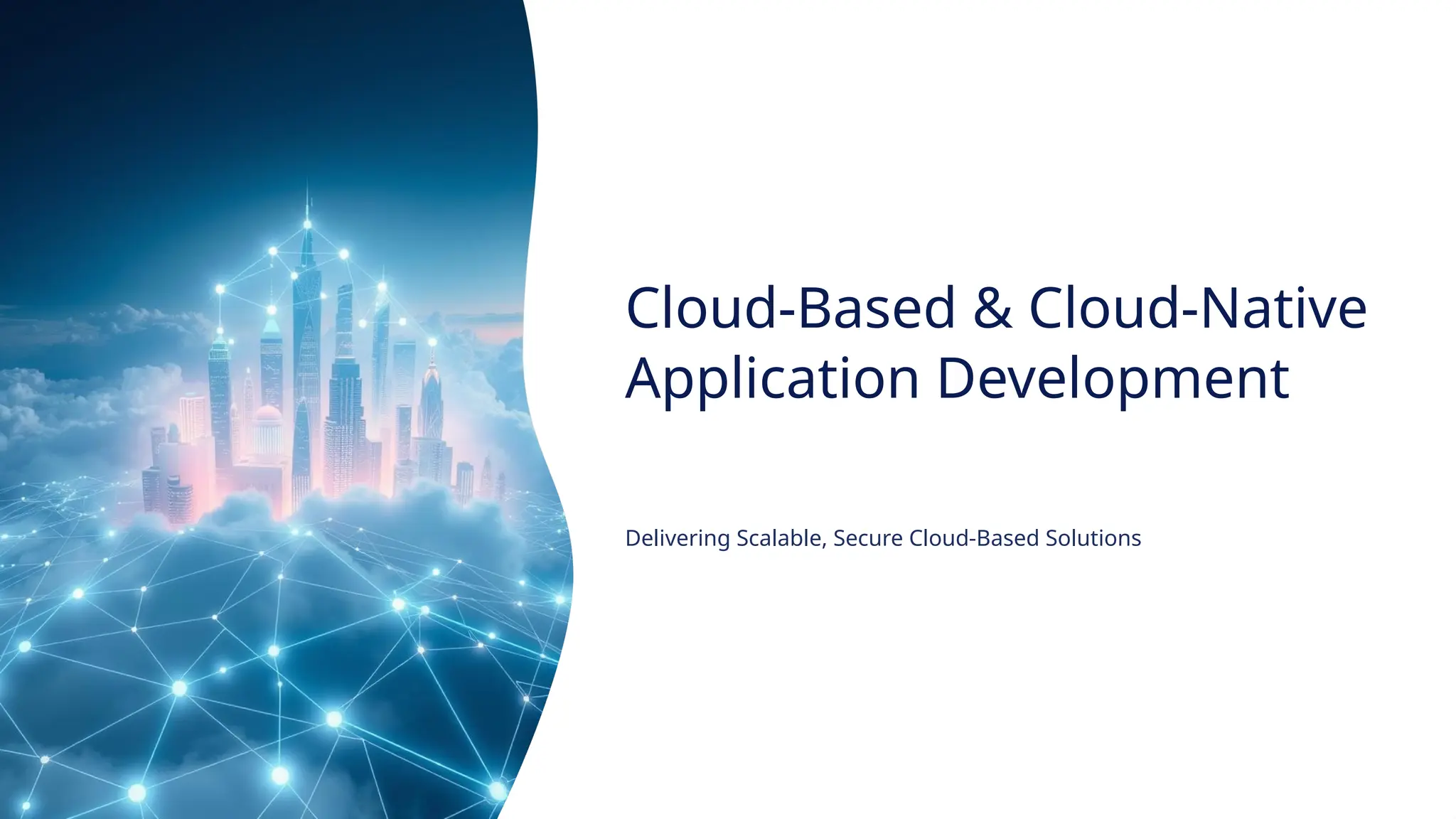The image size is (1456, 819).
Task: Select the 'Application Development' title line
Action: pyautogui.click(x=957, y=378)
